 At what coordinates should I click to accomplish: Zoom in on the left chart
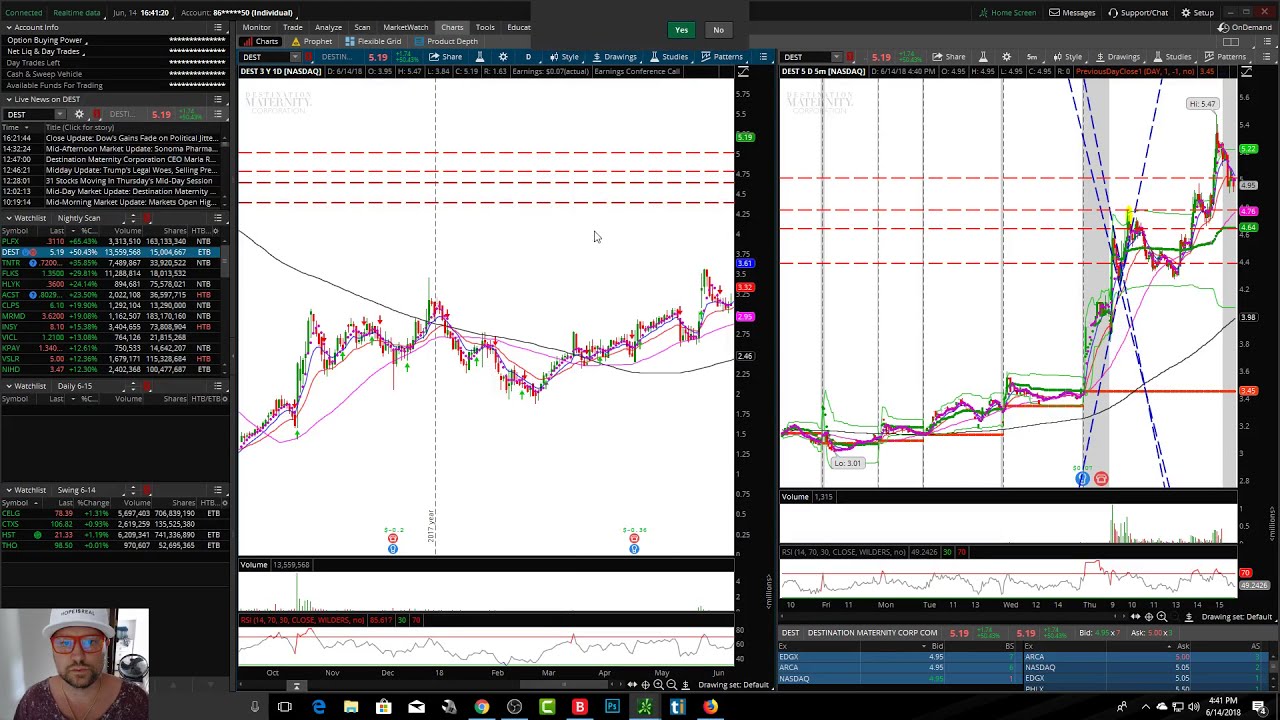658,685
